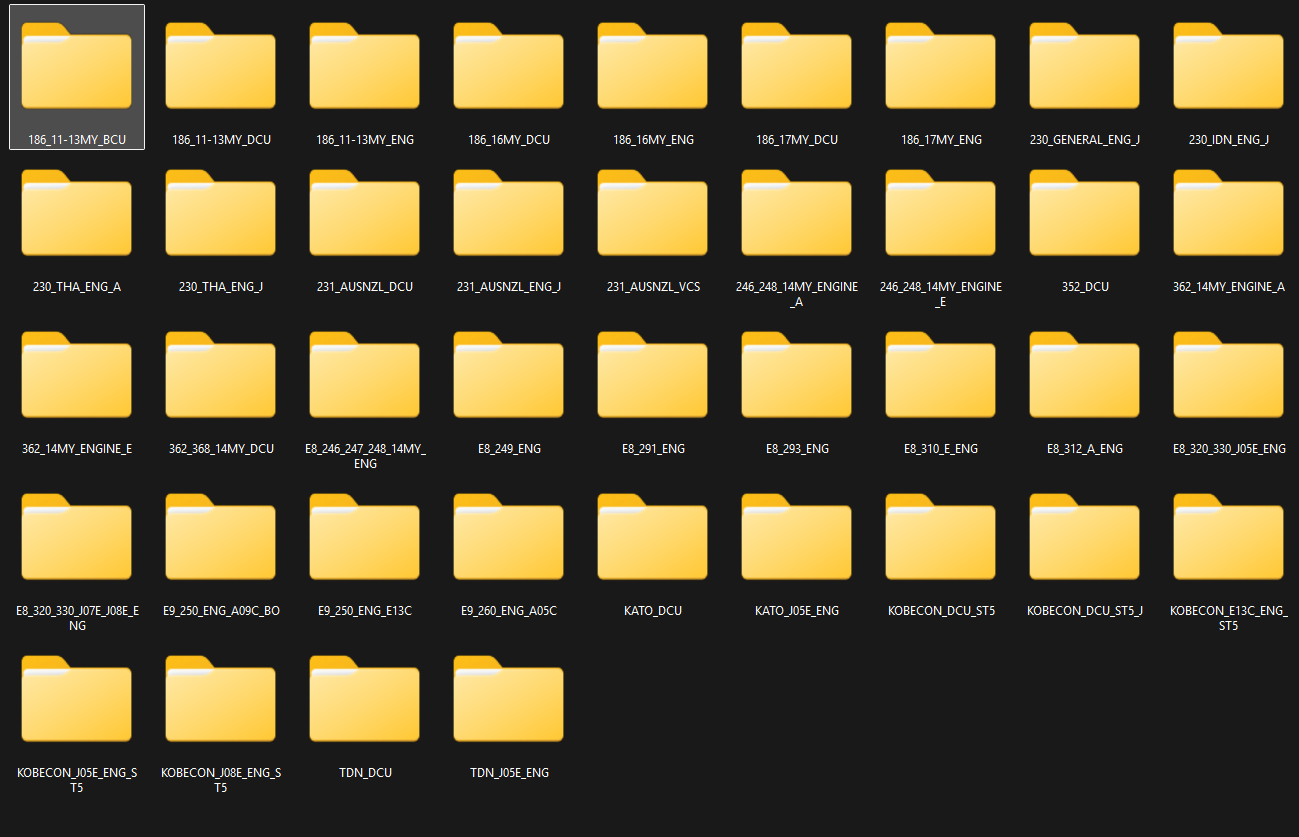Click the 230_THA_ENG_J folder name

pyautogui.click(x=221, y=287)
